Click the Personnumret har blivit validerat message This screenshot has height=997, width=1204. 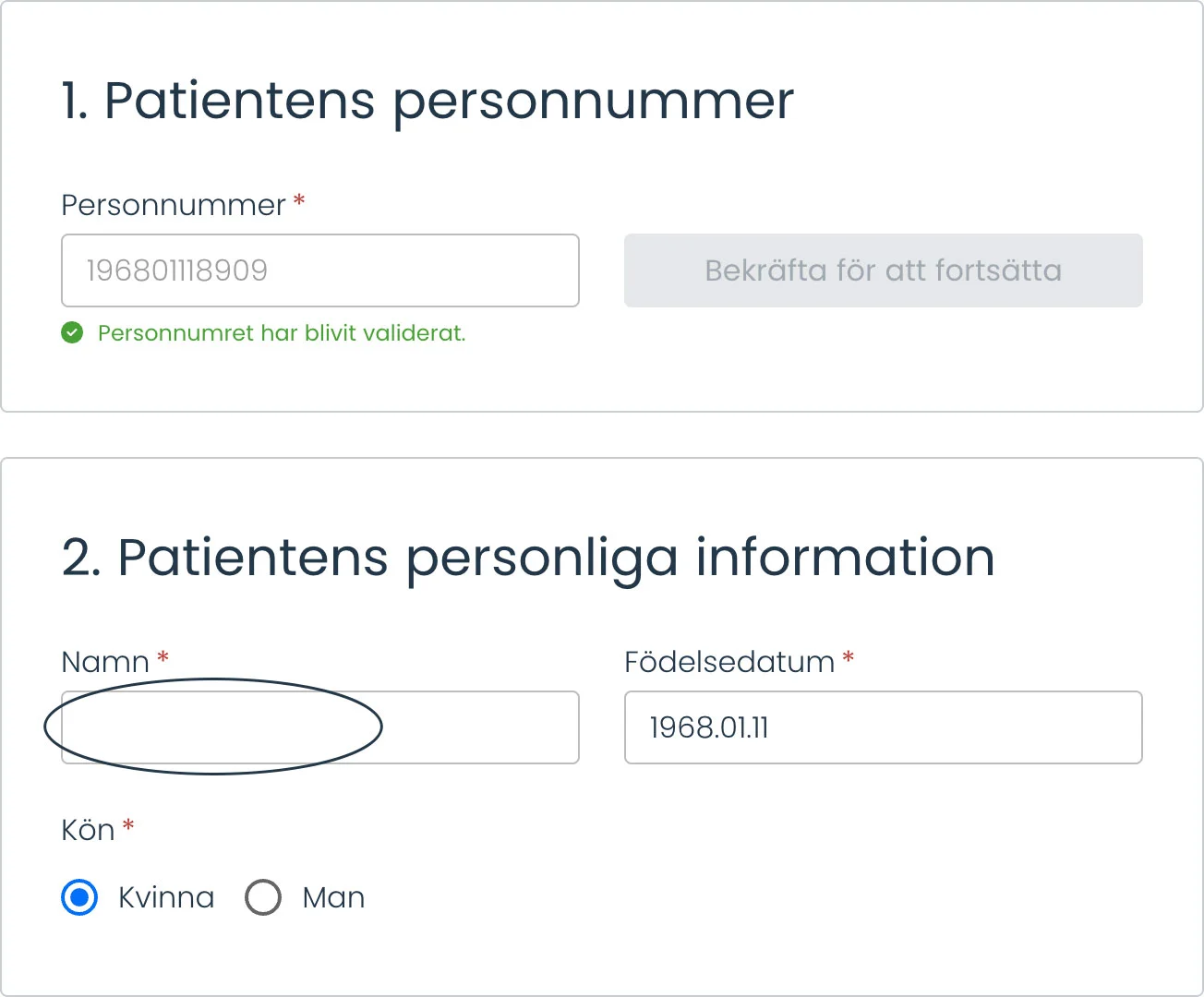point(282,333)
